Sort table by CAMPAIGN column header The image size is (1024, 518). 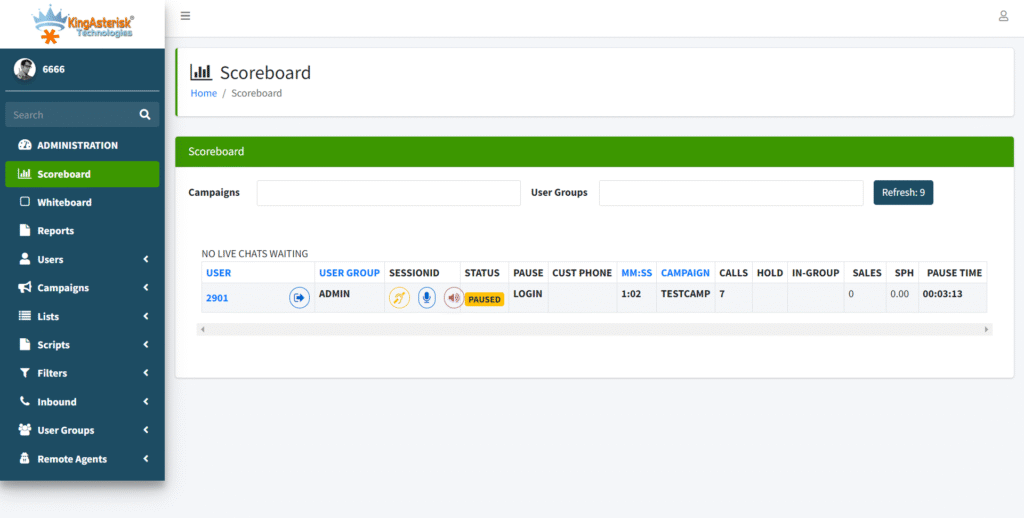685,273
